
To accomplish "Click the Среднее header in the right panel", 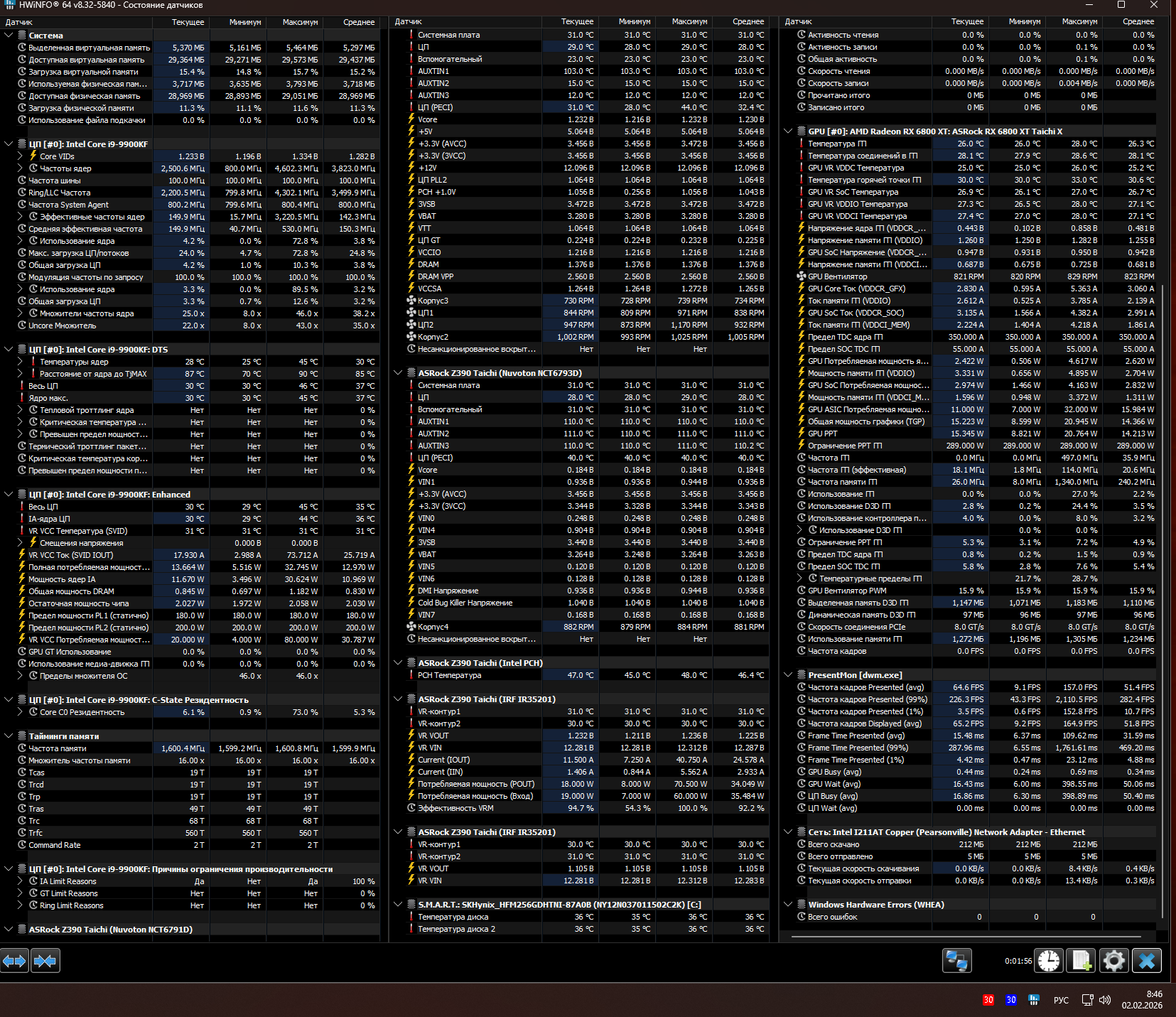I will tap(1131, 22).
